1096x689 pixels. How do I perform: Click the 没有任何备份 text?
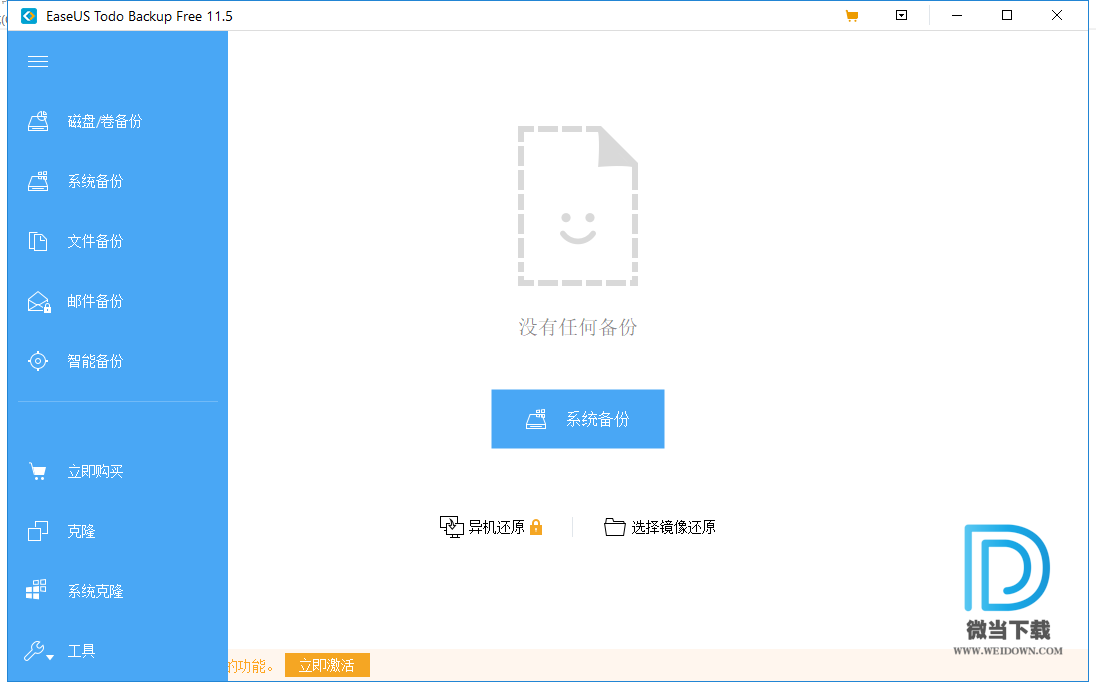(577, 327)
